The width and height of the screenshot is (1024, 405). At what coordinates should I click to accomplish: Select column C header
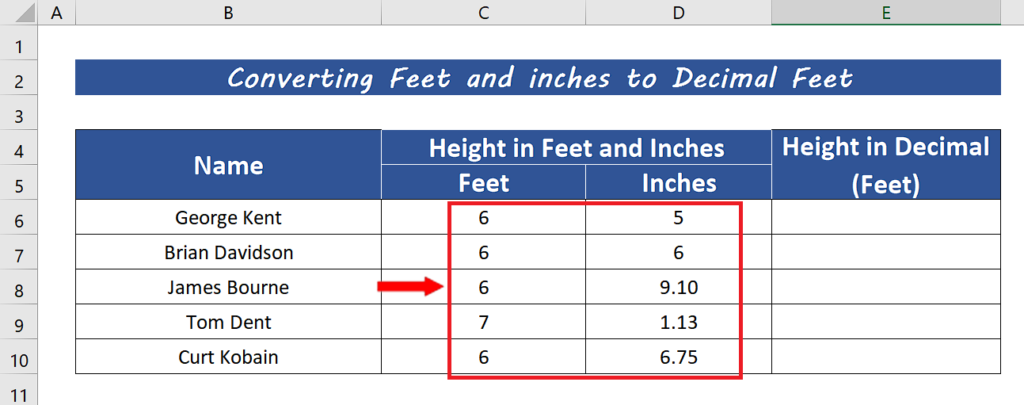point(483,12)
